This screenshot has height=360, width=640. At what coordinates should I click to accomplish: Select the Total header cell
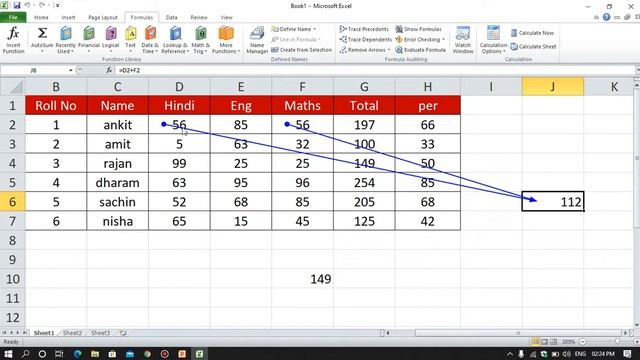364,106
